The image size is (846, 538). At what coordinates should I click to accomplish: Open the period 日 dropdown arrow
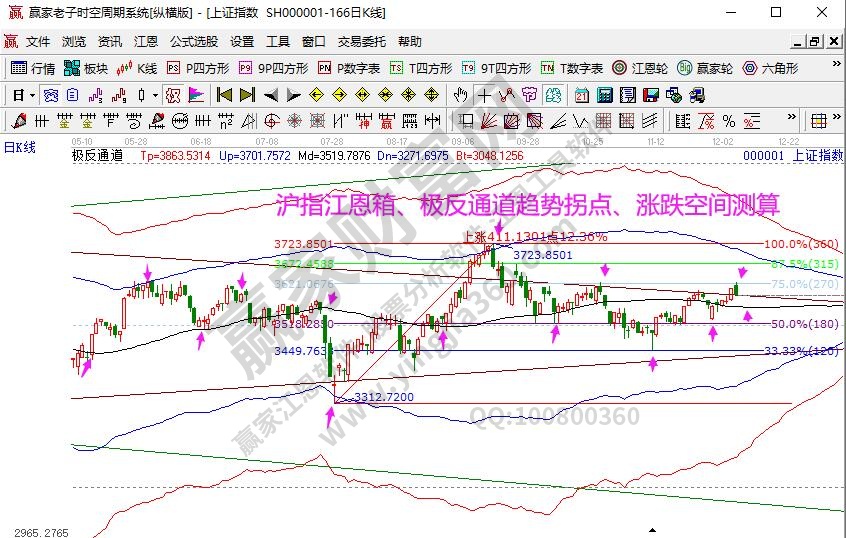click(31, 95)
